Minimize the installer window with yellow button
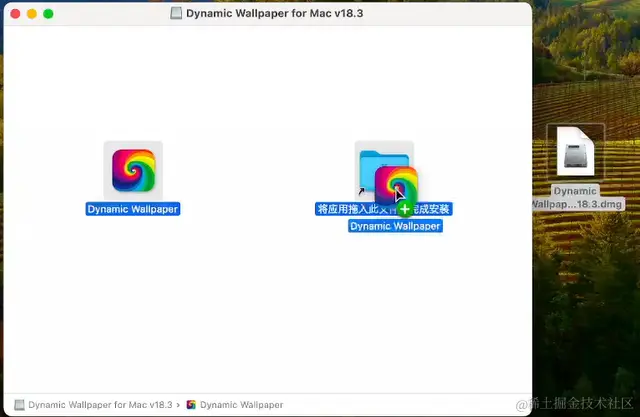This screenshot has height=417, width=640. 32,14
